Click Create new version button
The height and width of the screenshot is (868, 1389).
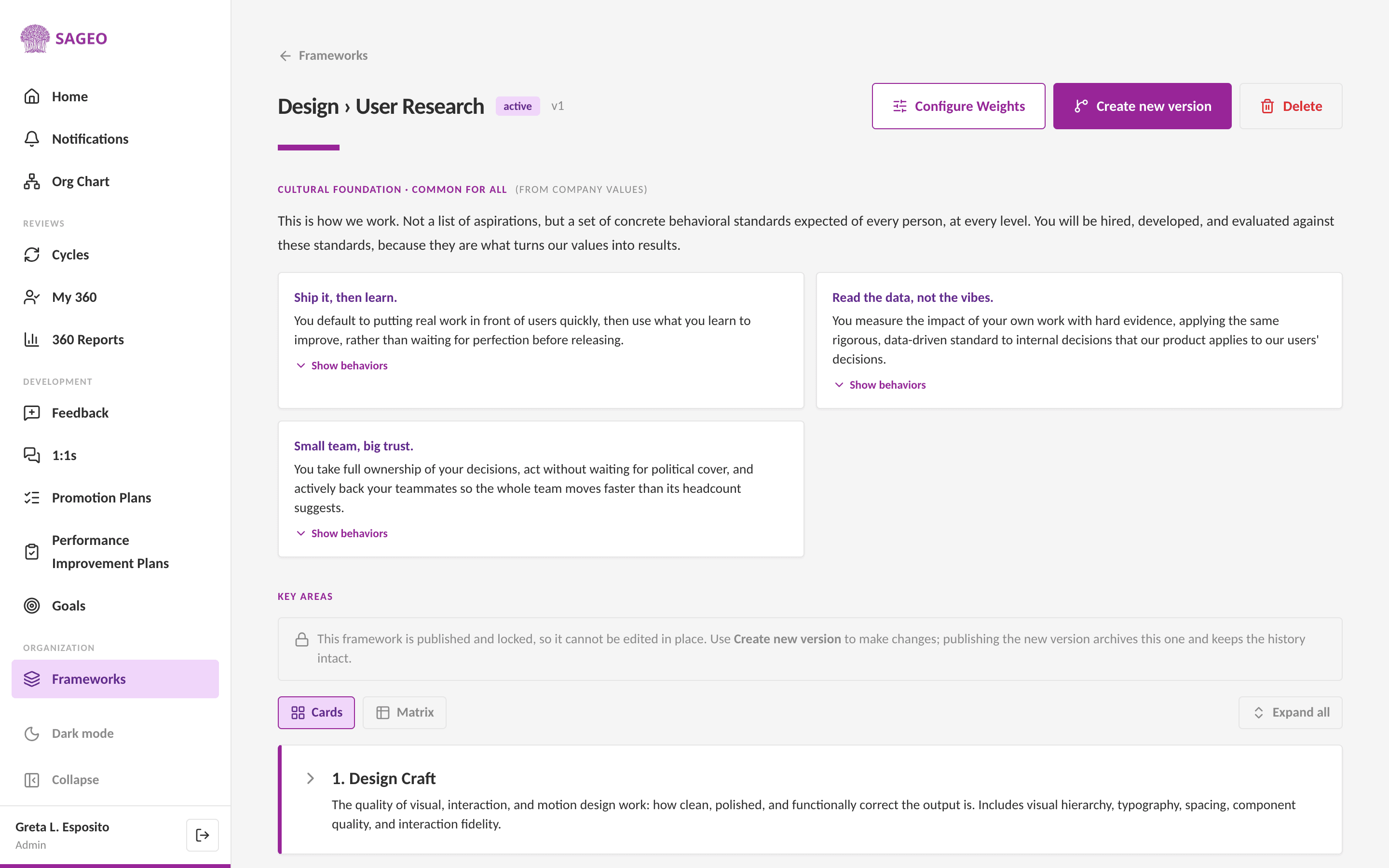(x=1142, y=106)
